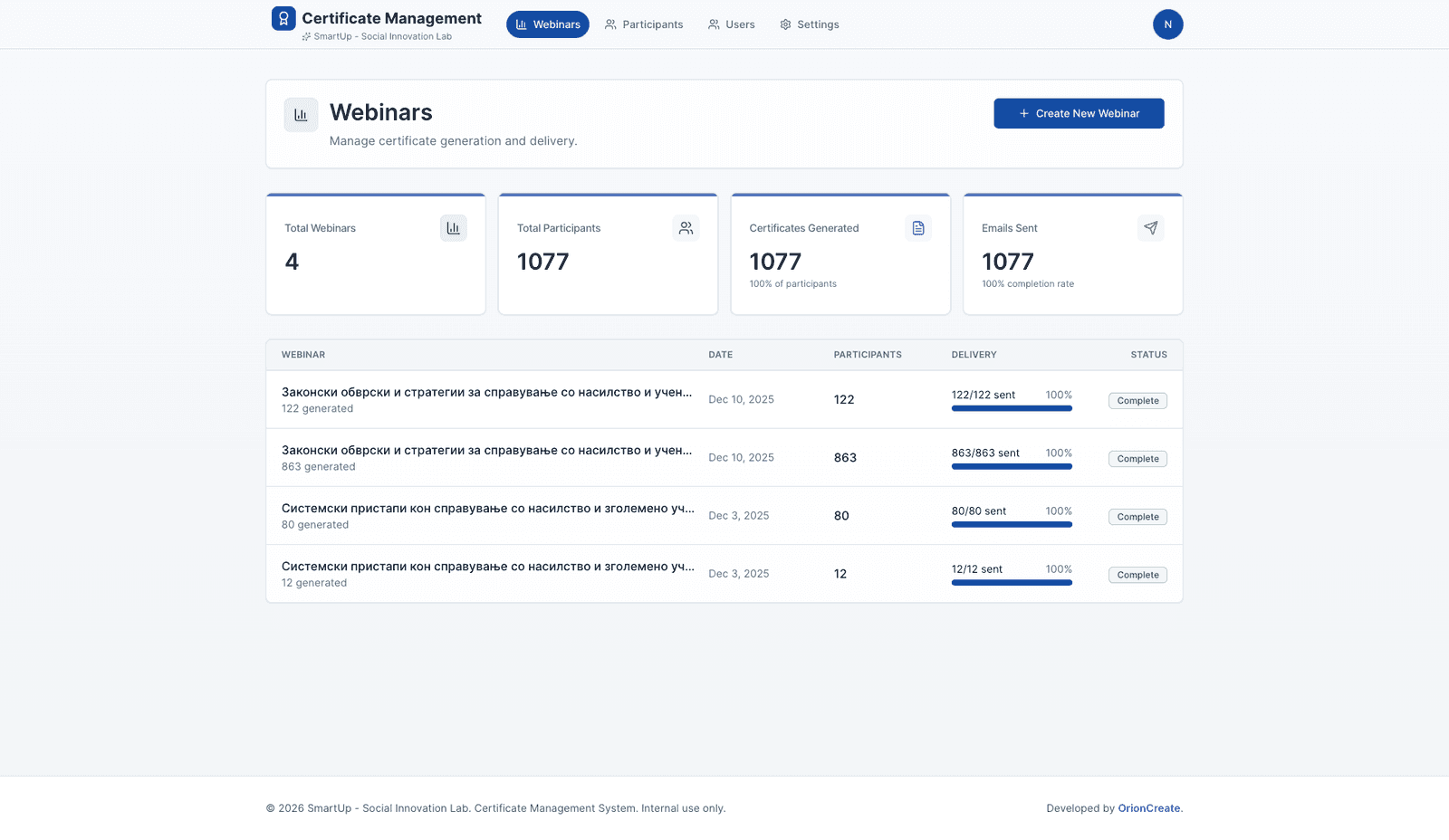Click the progress bar for 80/80 sent

click(1012, 524)
